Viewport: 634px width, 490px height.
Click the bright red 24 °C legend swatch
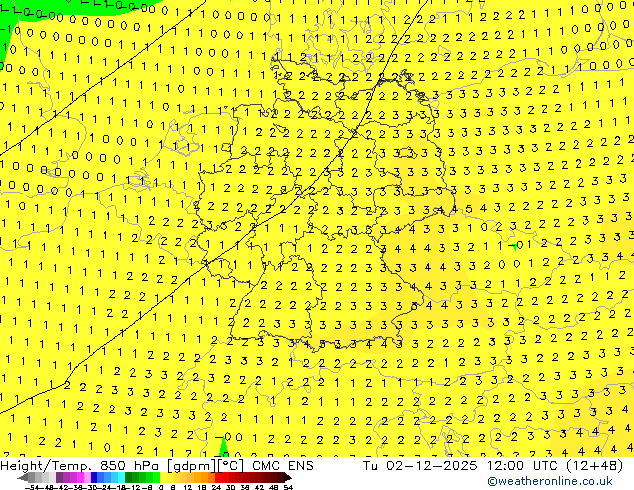[218, 477]
